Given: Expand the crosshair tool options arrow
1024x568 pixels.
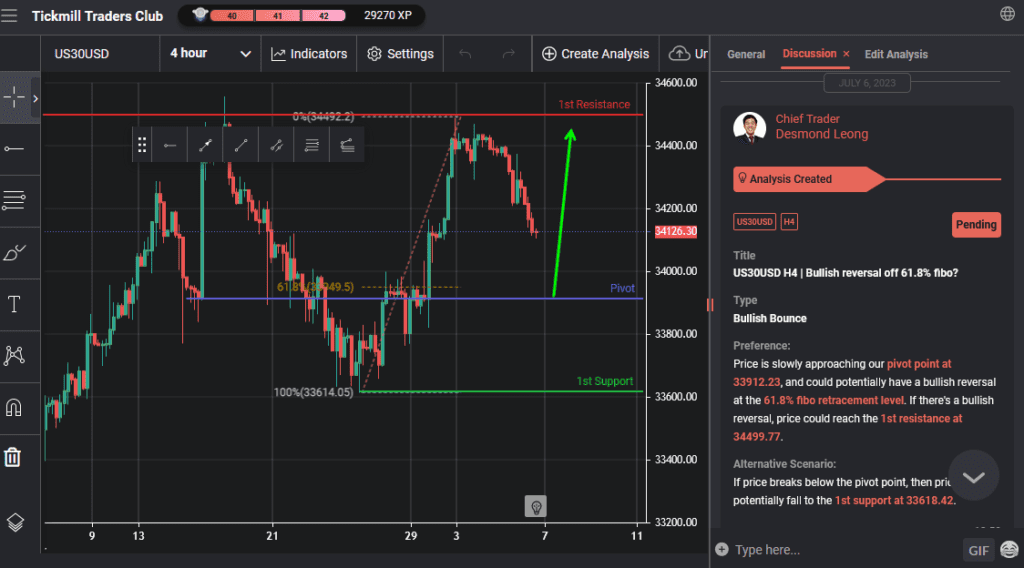Looking at the screenshot, I should (x=35, y=98).
